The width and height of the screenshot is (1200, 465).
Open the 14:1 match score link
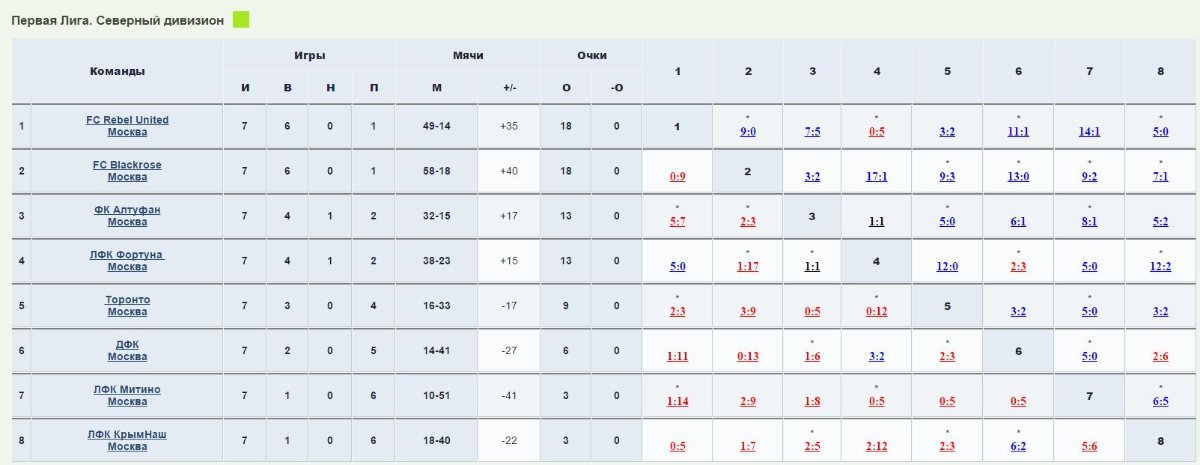coord(1089,131)
